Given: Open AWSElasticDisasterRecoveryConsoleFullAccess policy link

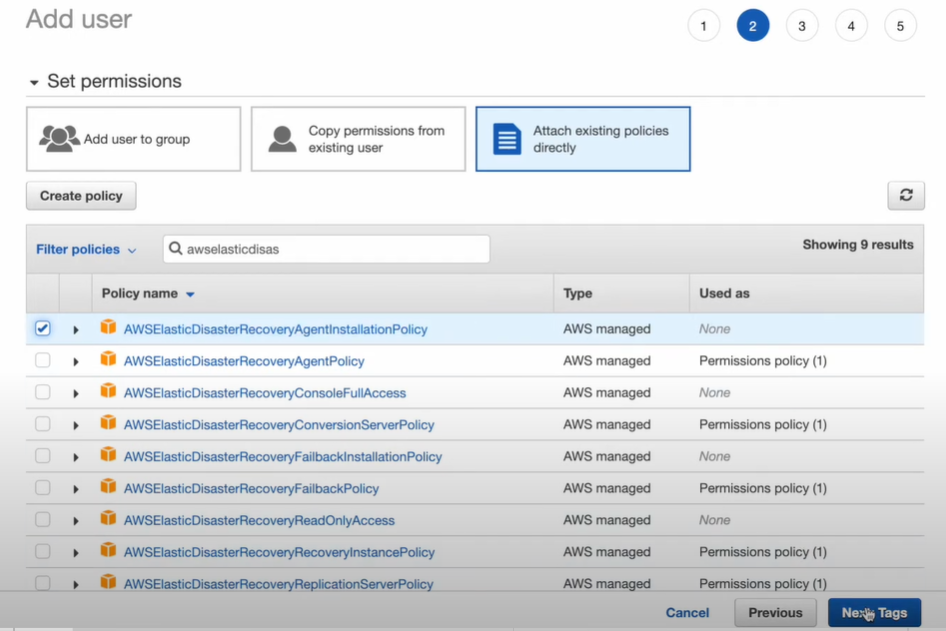Looking at the screenshot, I should pos(265,393).
